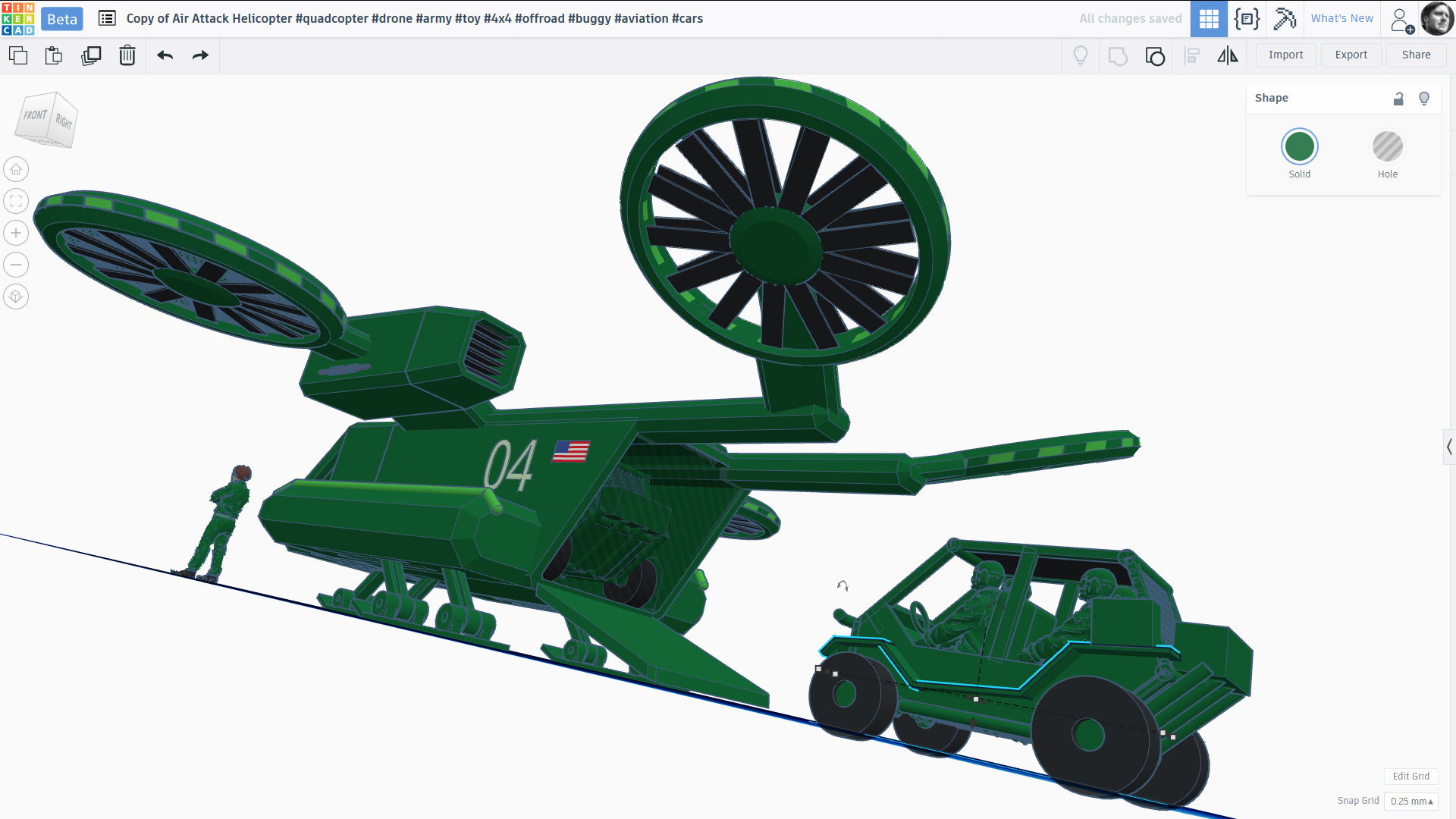This screenshot has width=1456, height=819.
Task: Redo the last action
Action: click(x=200, y=55)
